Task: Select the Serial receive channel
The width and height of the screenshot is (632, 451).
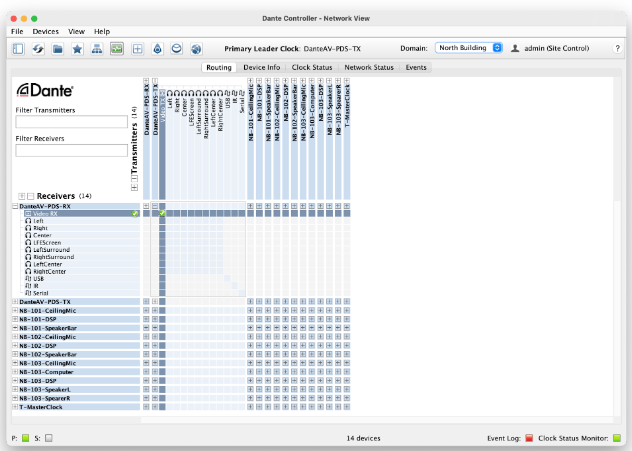Action: [x=80, y=293]
